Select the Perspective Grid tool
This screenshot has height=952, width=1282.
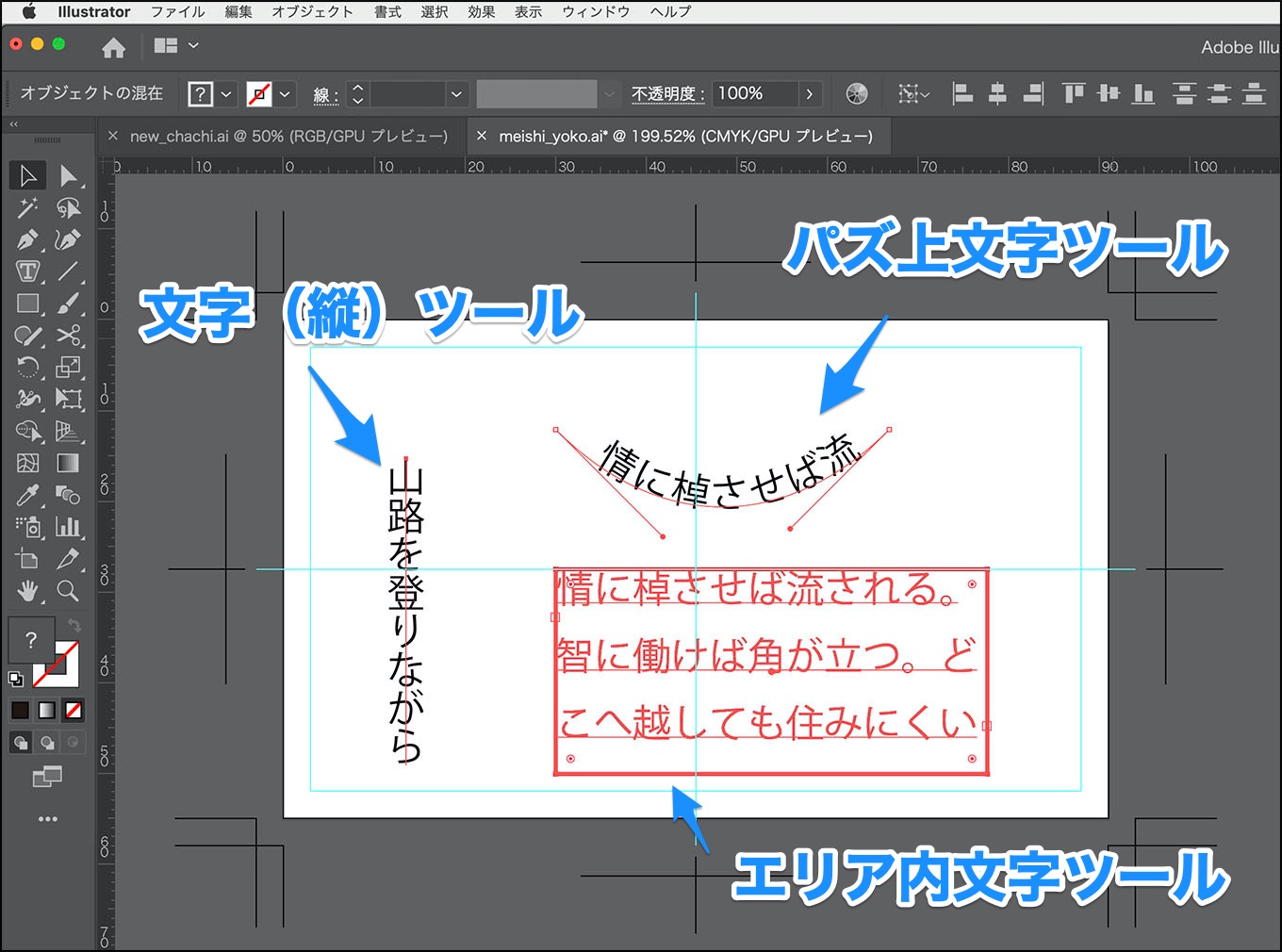68,431
